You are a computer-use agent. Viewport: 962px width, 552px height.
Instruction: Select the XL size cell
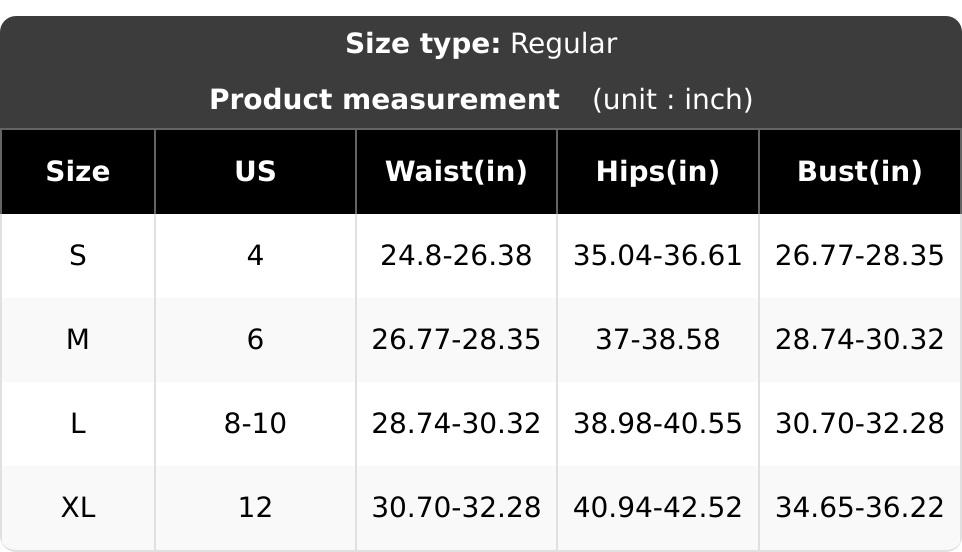click(78, 508)
